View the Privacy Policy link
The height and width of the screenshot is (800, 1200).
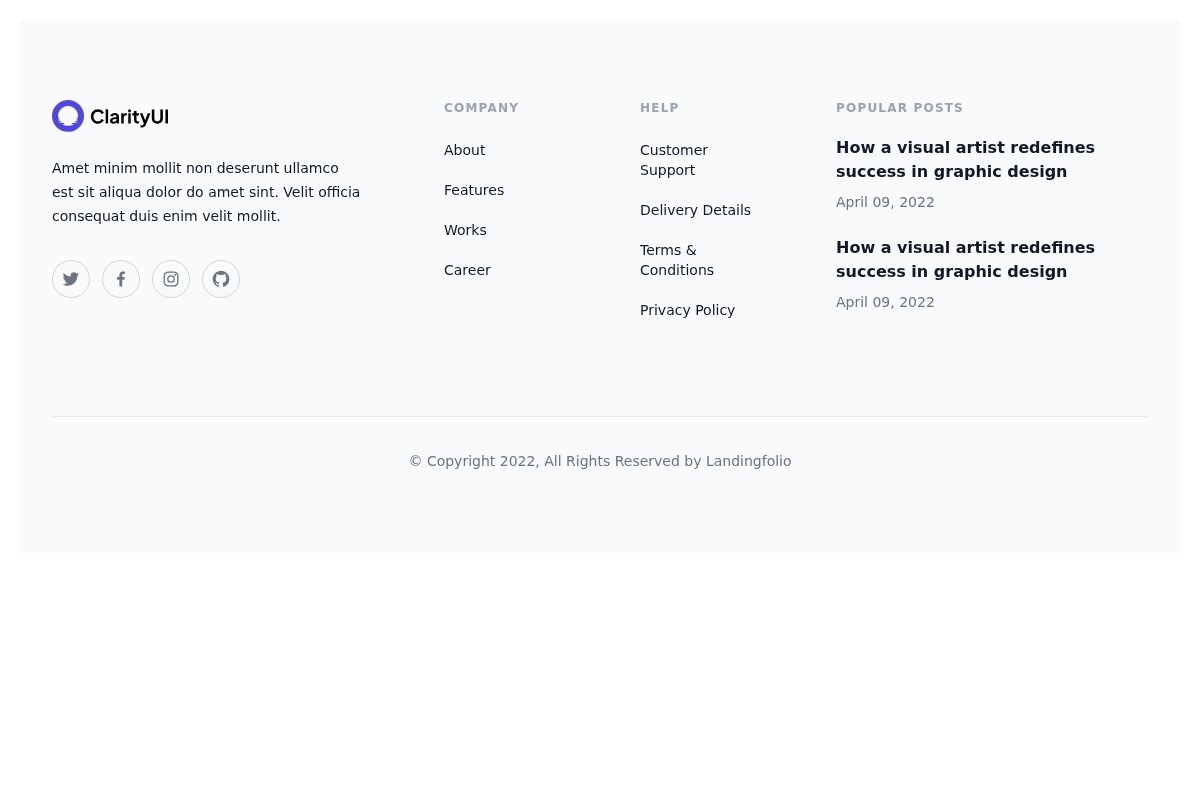tap(687, 310)
